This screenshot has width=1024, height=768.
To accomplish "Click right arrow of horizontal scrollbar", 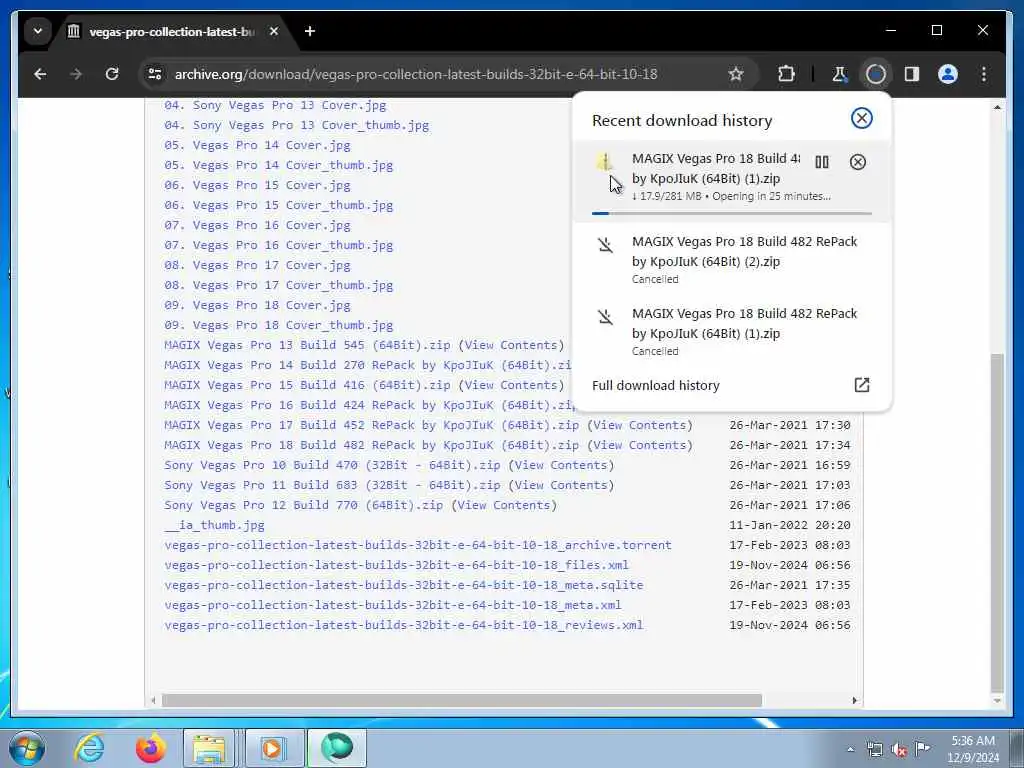I will tap(854, 700).
